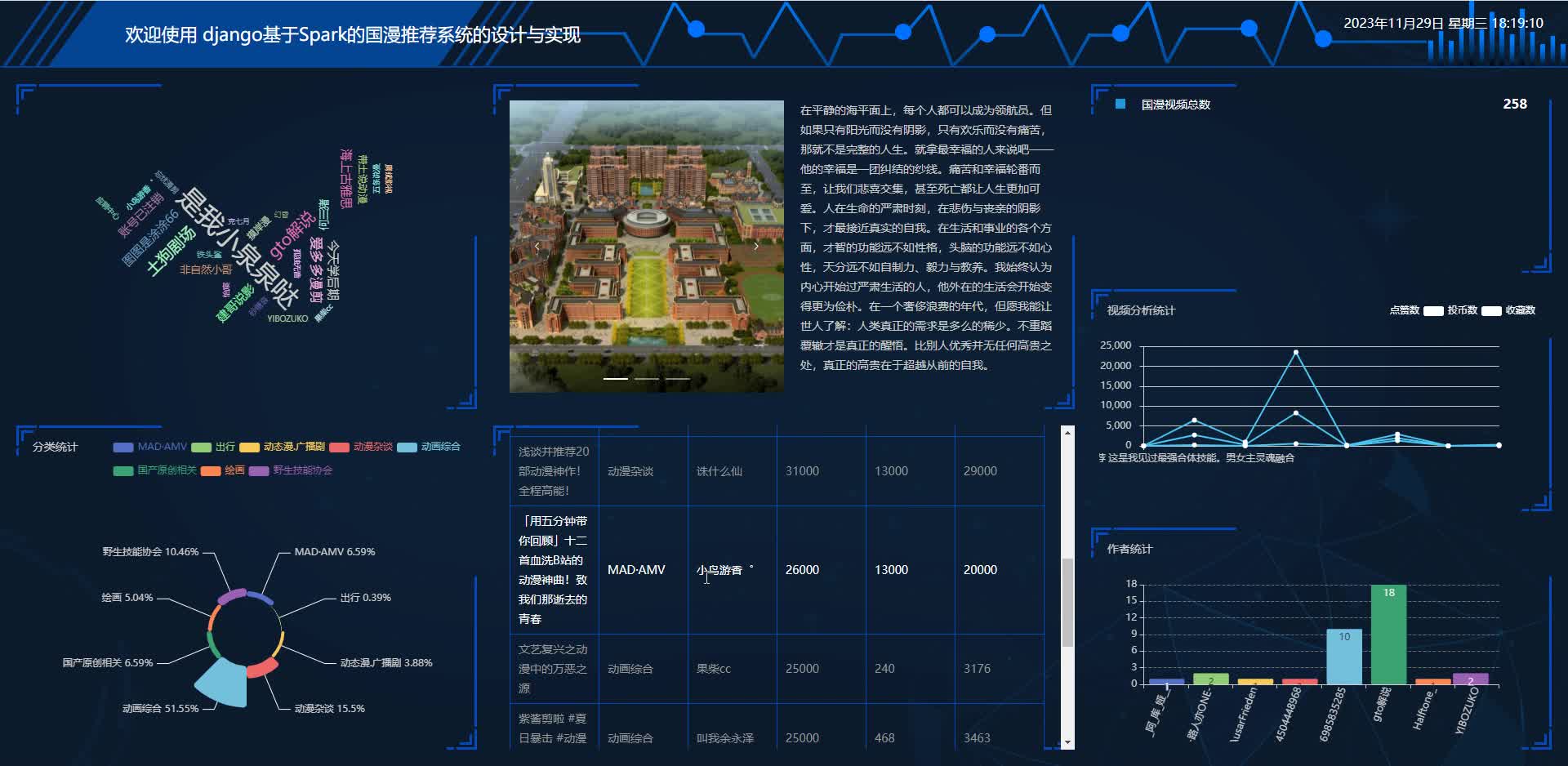Click 是我小泉泉哒 in the word cloud
This screenshot has height=766, width=1568.
[238, 248]
